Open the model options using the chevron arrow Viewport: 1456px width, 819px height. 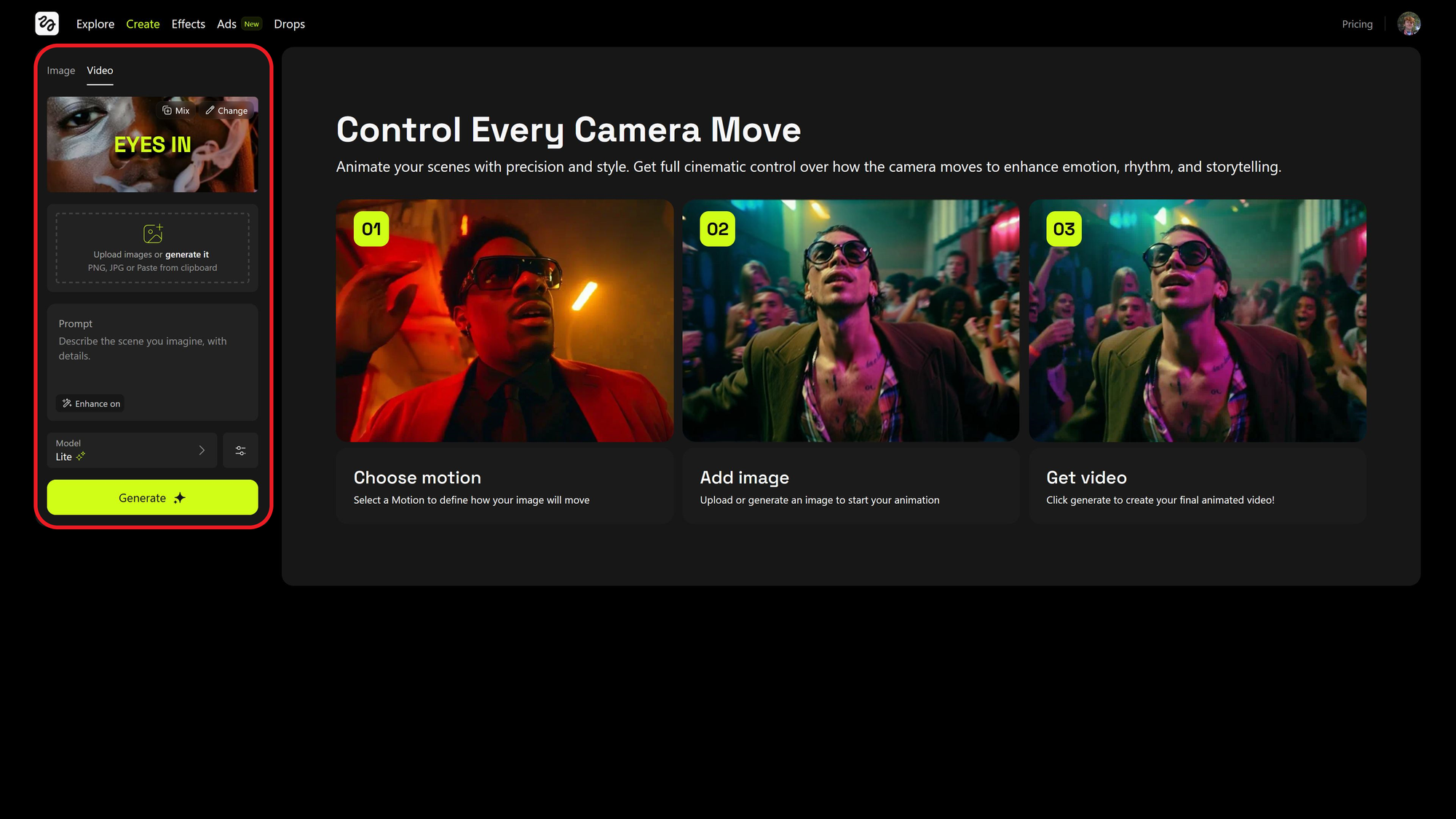coord(202,450)
